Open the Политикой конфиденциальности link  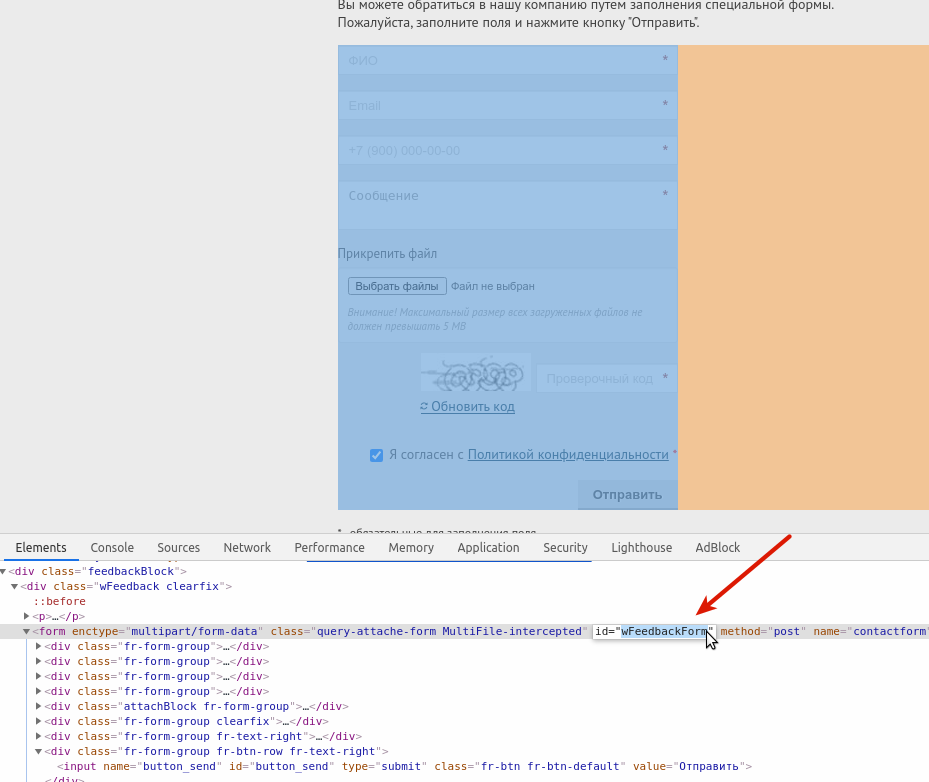coord(568,454)
